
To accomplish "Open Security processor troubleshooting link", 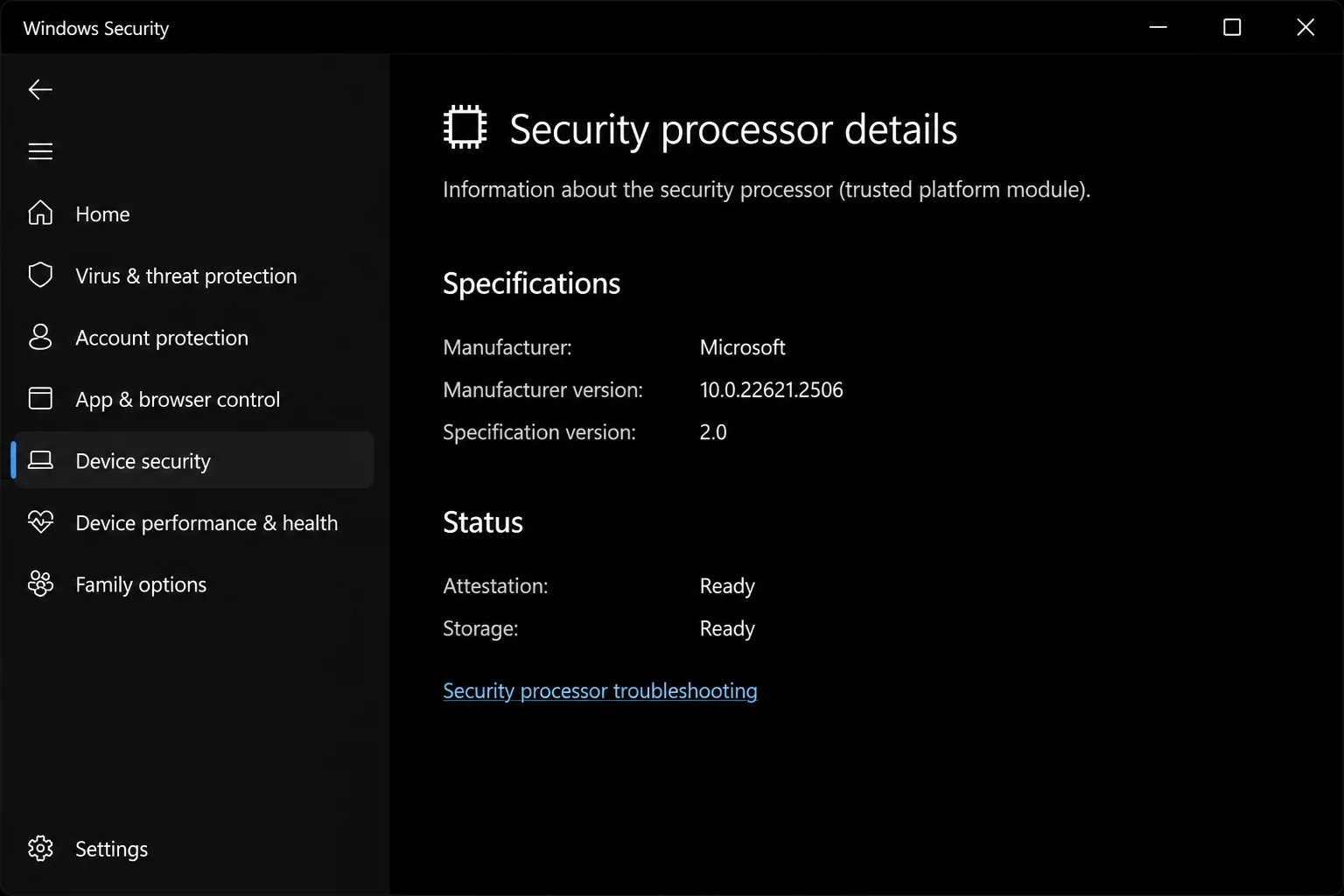I will pos(600,690).
